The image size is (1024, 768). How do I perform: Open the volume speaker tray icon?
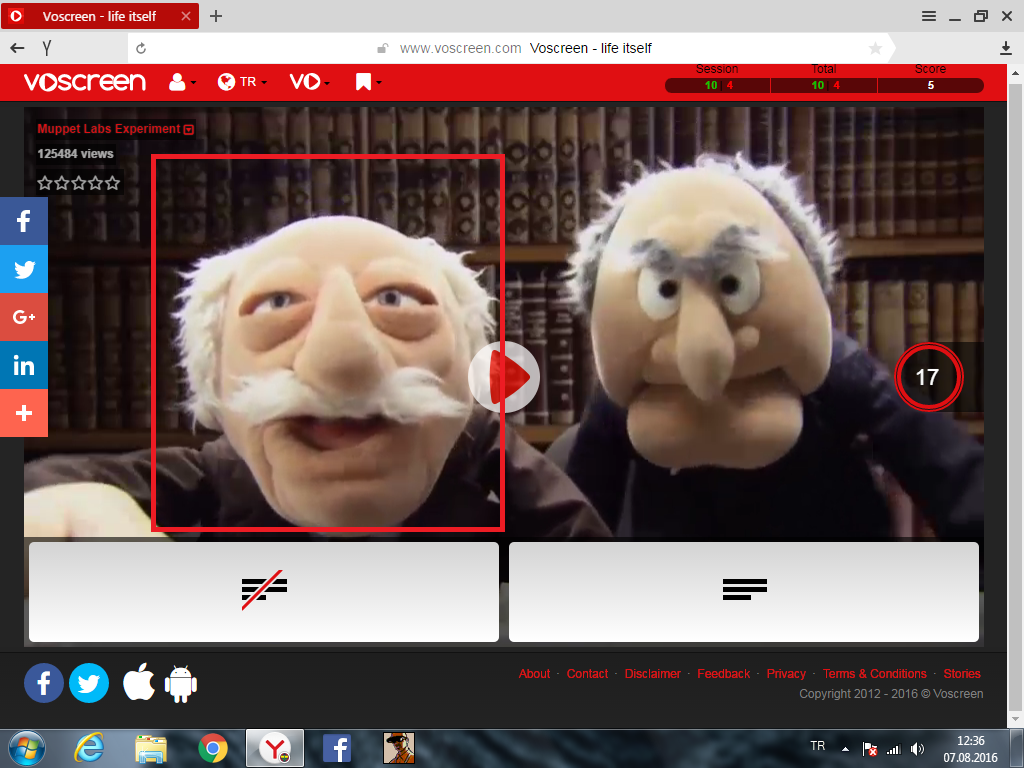pyautogui.click(x=918, y=749)
